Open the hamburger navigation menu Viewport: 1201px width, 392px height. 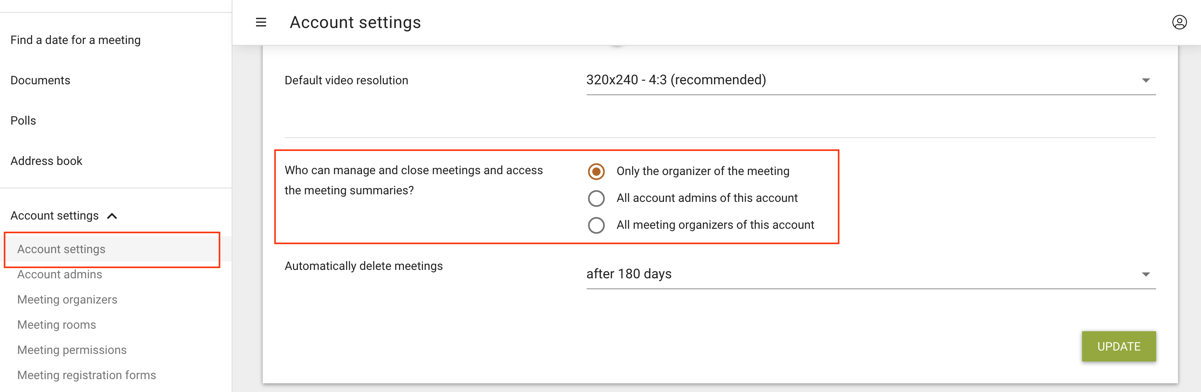tap(261, 22)
